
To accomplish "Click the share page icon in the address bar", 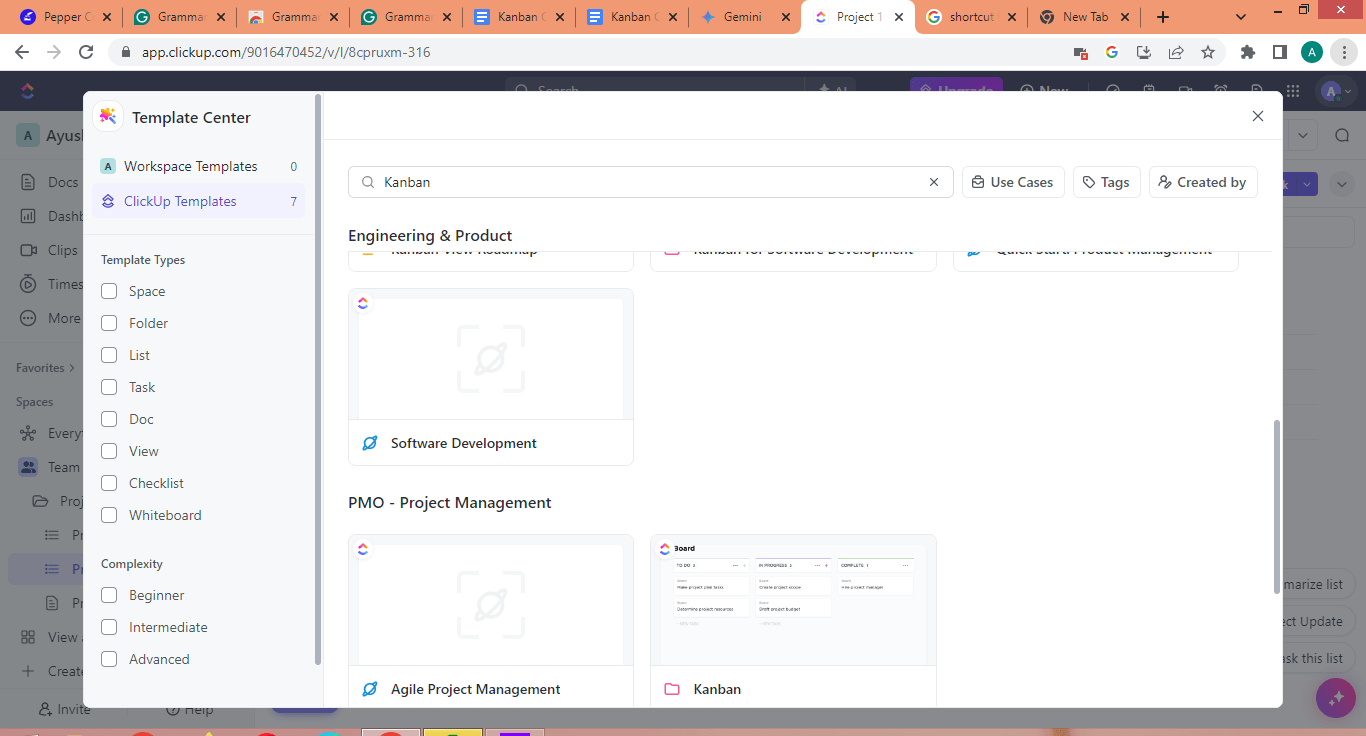I will pos(1176,52).
